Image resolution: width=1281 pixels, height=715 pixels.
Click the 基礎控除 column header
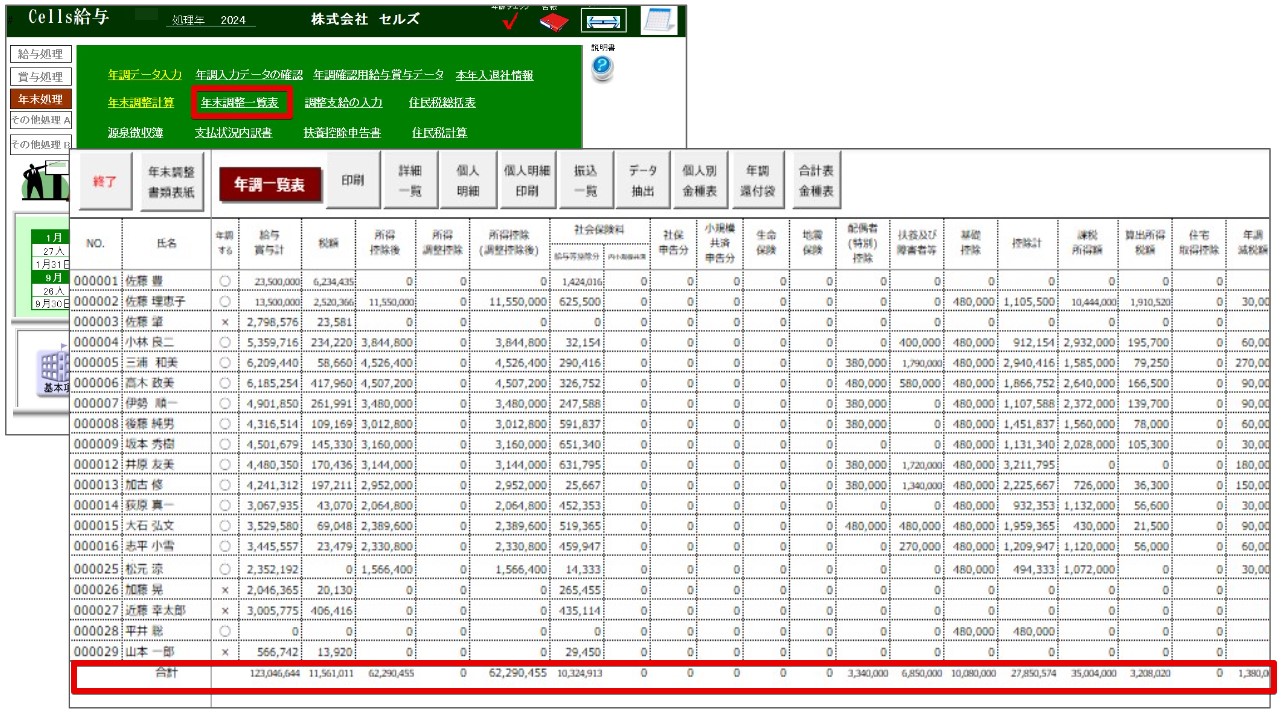click(971, 242)
